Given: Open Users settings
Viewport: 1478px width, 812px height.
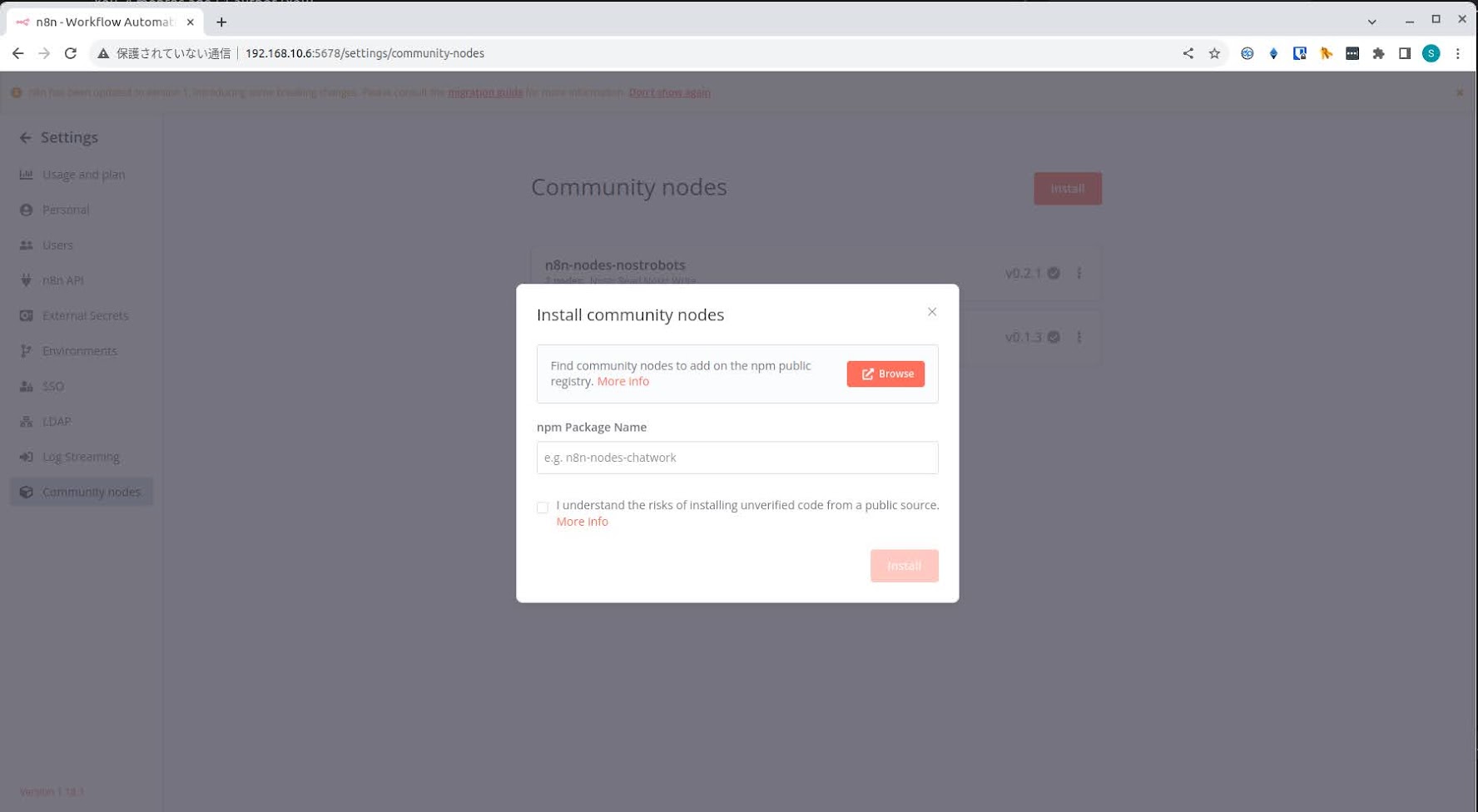Looking at the screenshot, I should point(82,245).
